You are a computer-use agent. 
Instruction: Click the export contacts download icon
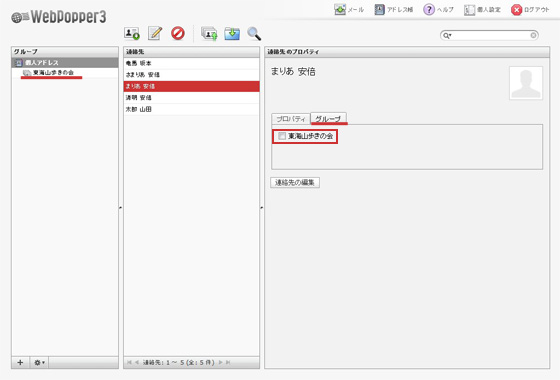(x=232, y=34)
